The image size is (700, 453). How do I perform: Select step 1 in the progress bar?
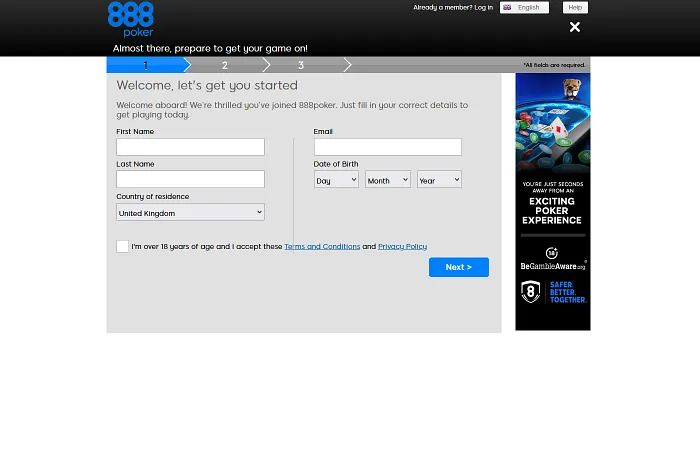(x=146, y=65)
